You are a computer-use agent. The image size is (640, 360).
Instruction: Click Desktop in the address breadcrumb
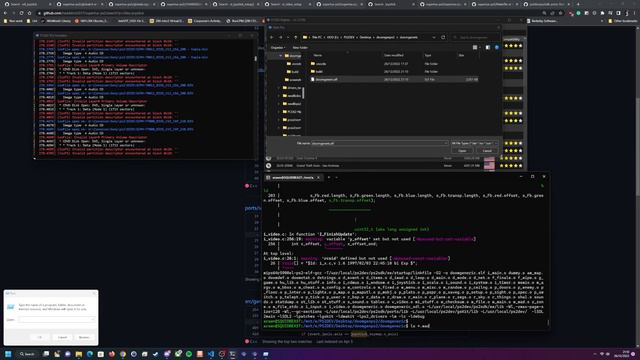coord(365,37)
